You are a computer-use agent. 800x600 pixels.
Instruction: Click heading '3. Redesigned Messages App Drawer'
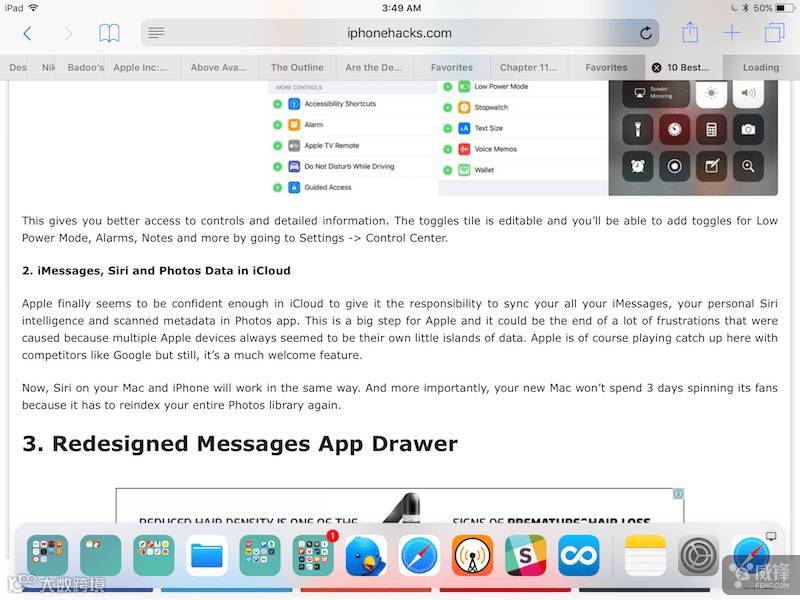pyautogui.click(x=240, y=444)
